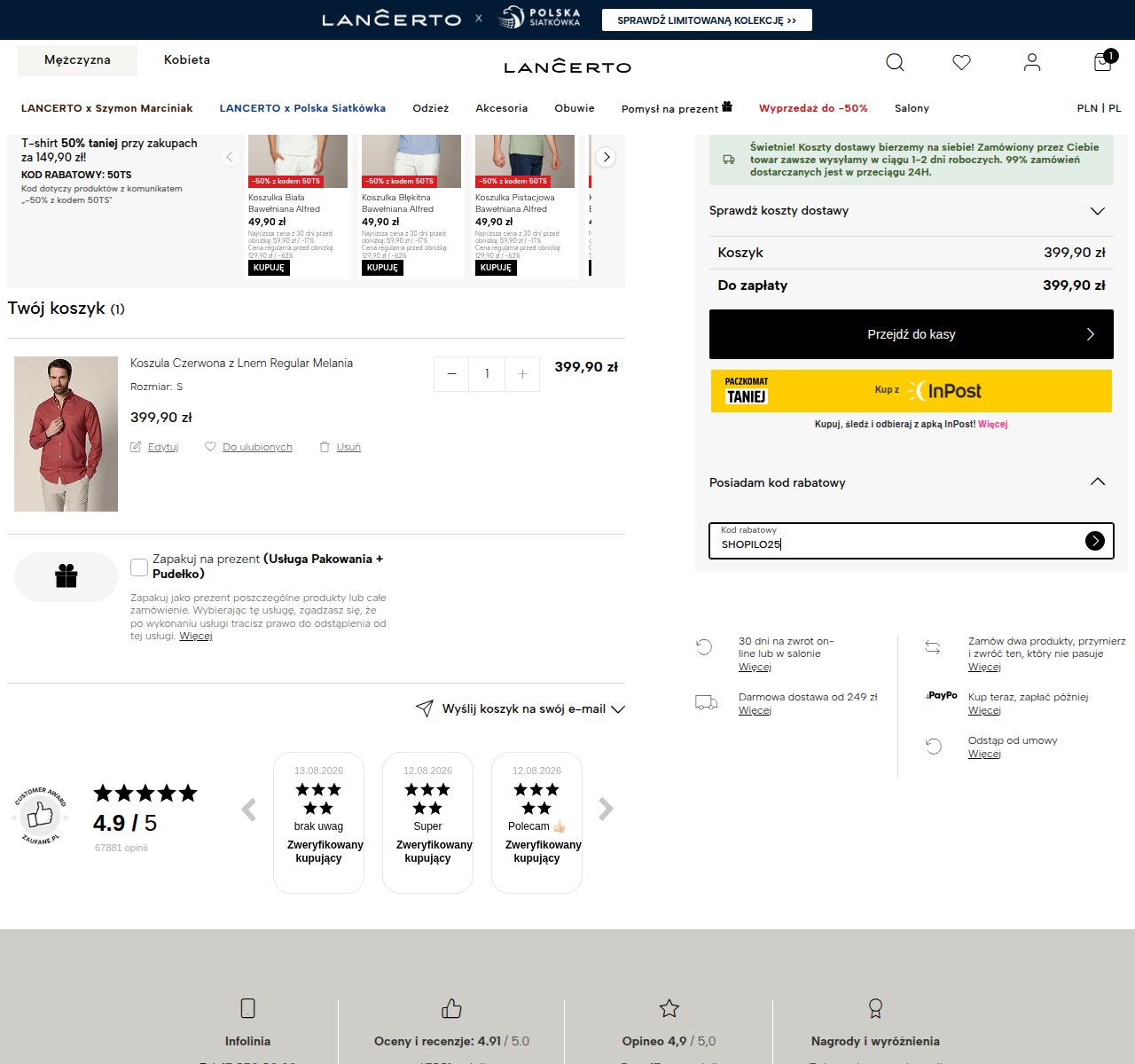Click the LANCERTO logo in header
The height and width of the screenshot is (1064, 1135).
point(567,66)
